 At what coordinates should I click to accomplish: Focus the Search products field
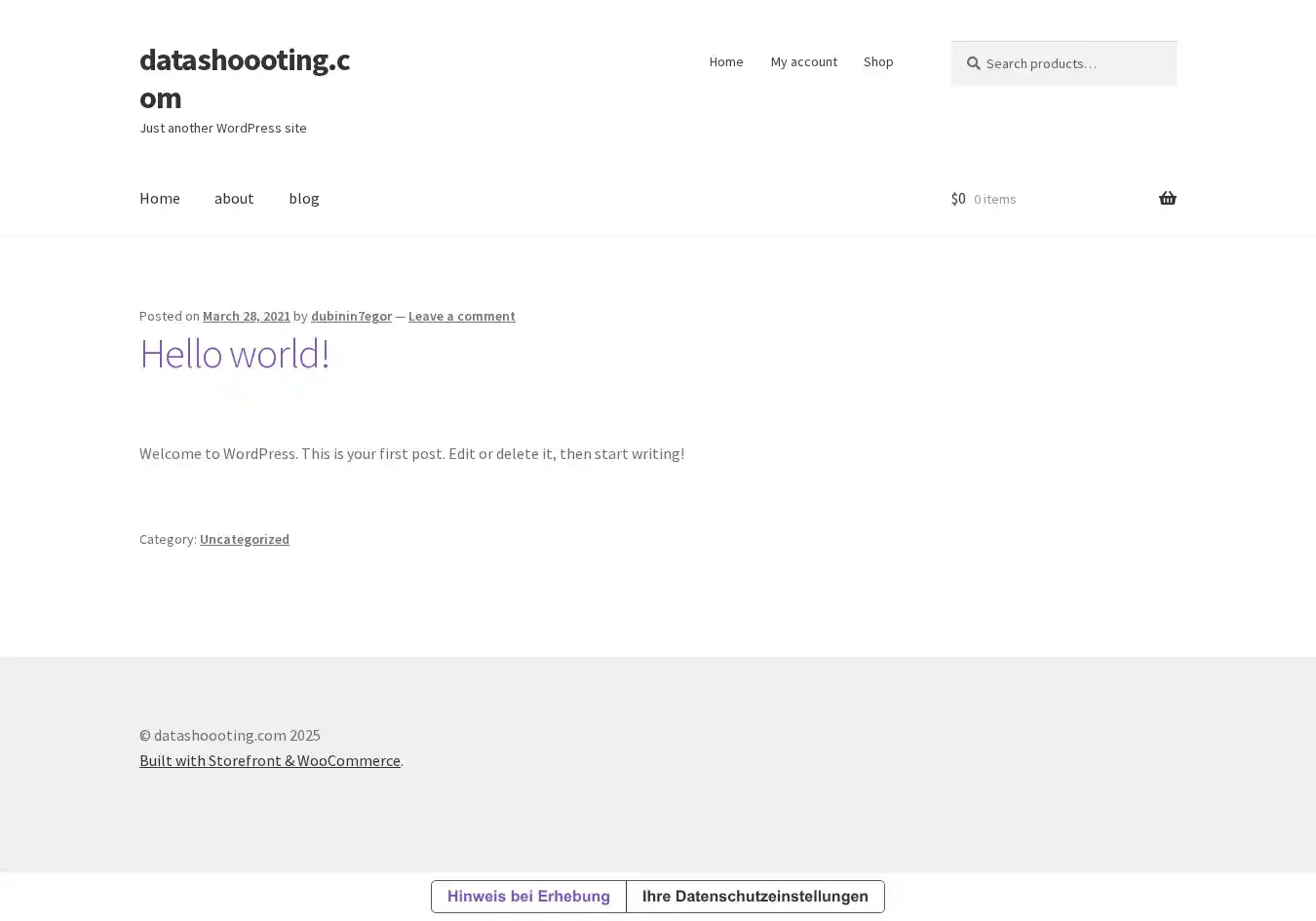1072,63
